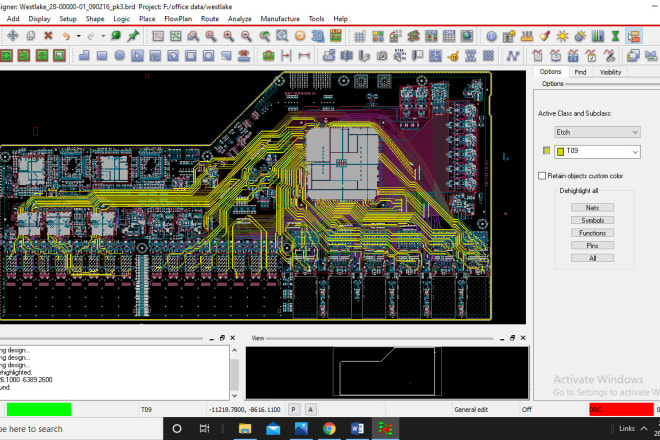This screenshot has height=440, width=660.
Task: Click the Copy tool icon
Action: (x=30, y=36)
